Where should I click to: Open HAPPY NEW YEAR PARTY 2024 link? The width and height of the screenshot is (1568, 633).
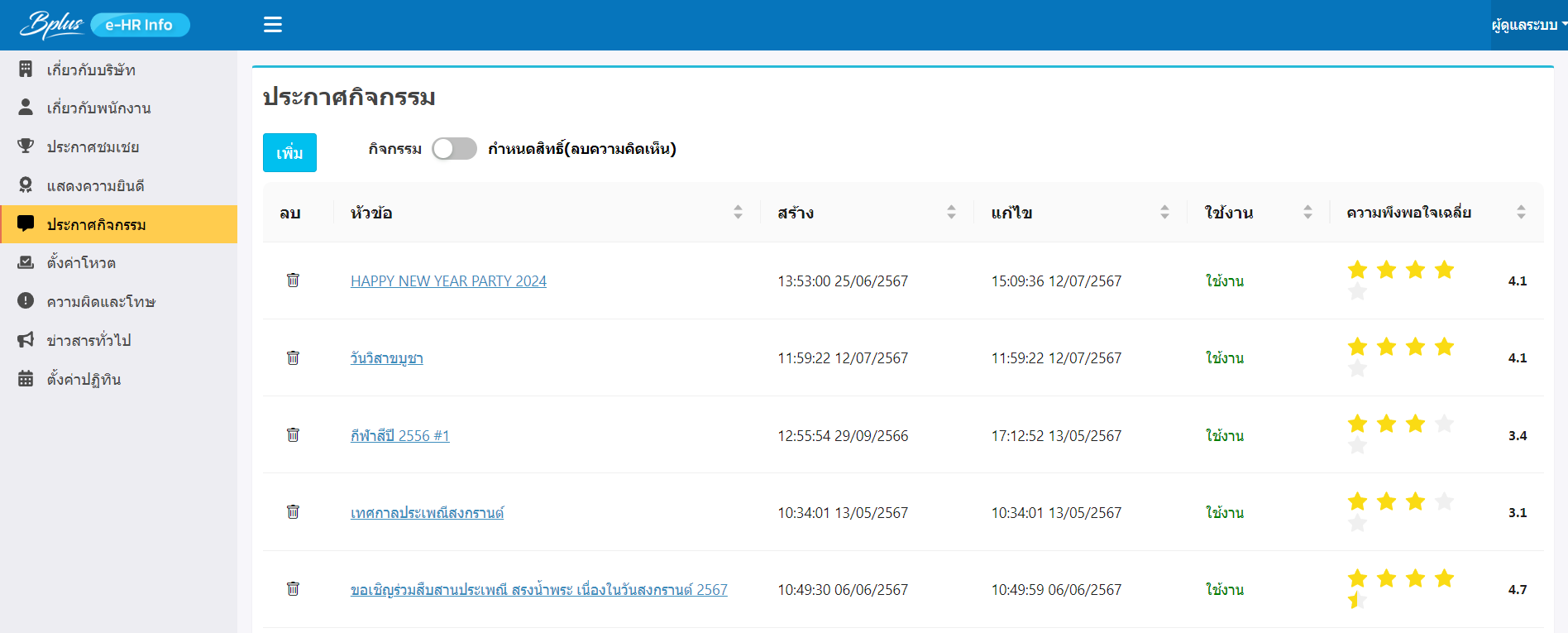(448, 281)
